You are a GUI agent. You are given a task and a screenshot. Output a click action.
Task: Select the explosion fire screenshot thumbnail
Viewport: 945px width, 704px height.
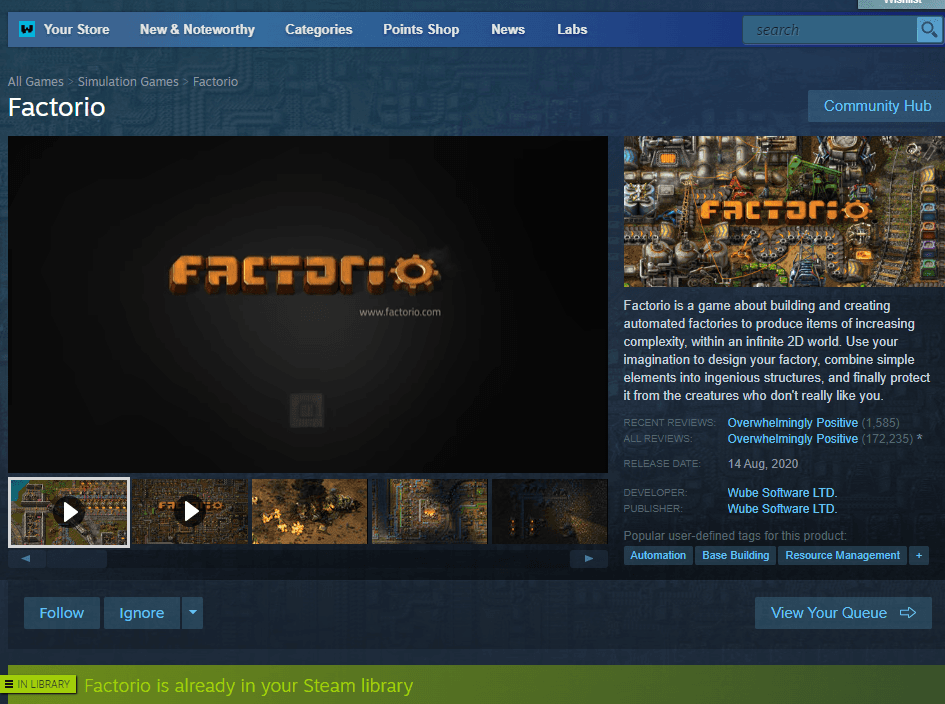[309, 512]
